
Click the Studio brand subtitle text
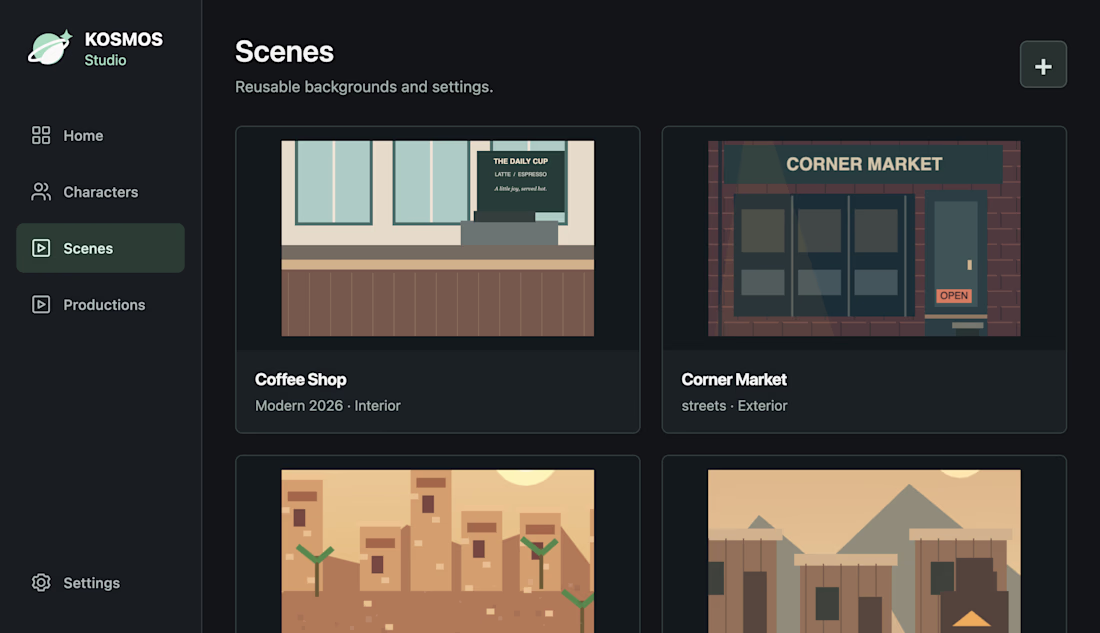click(105, 60)
